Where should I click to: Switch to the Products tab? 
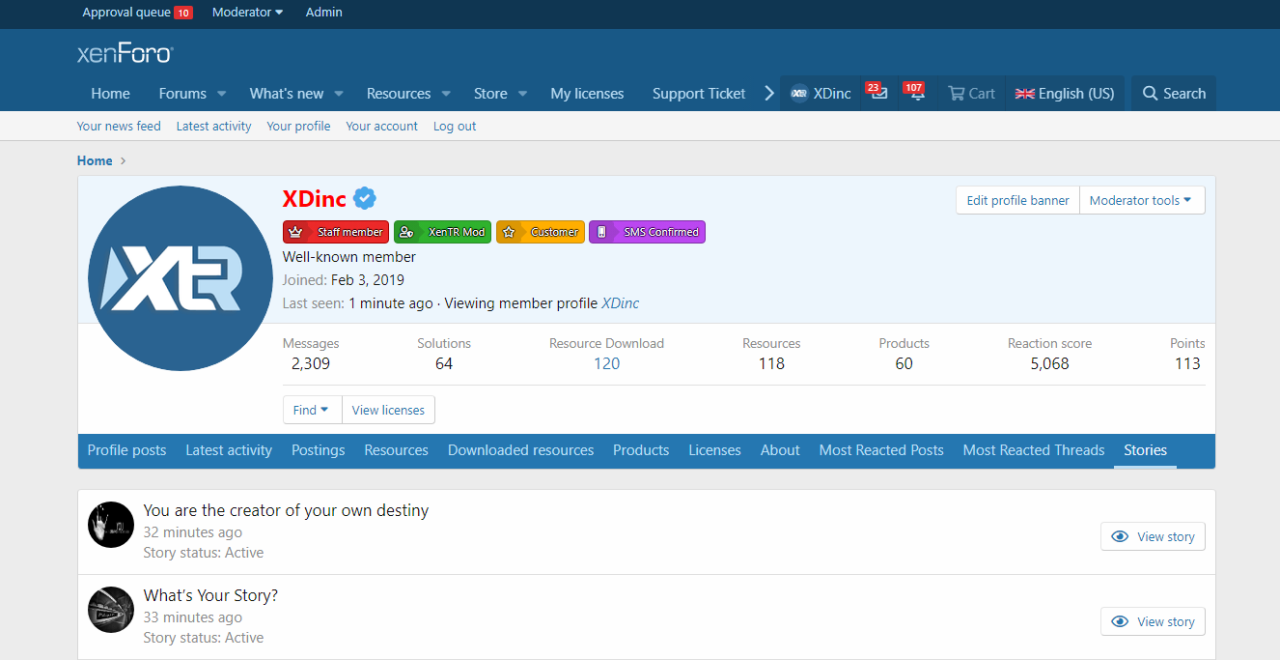coord(641,450)
